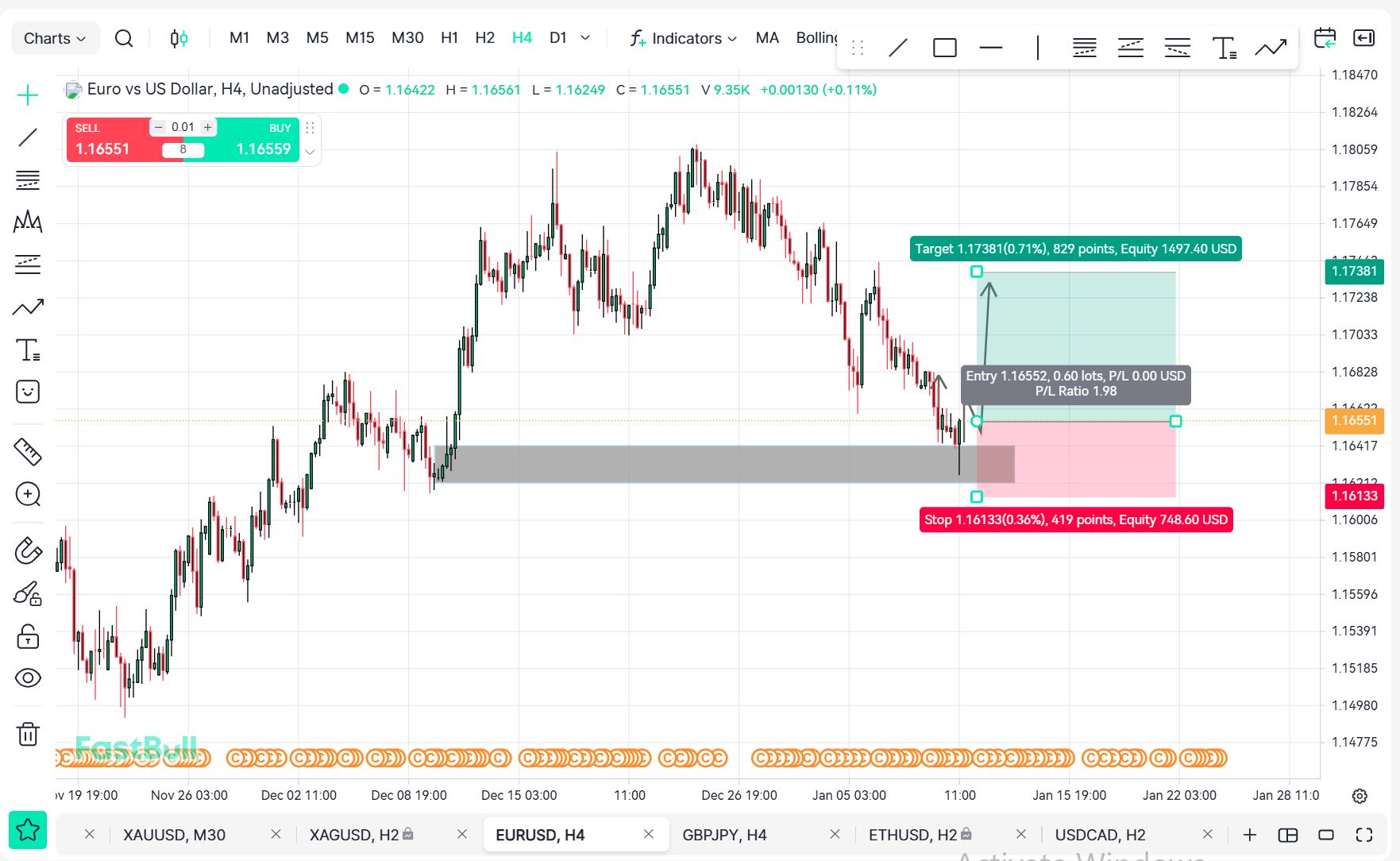Open the chart settings gear icon
This screenshot has width=1400, height=861.
click(x=1360, y=796)
